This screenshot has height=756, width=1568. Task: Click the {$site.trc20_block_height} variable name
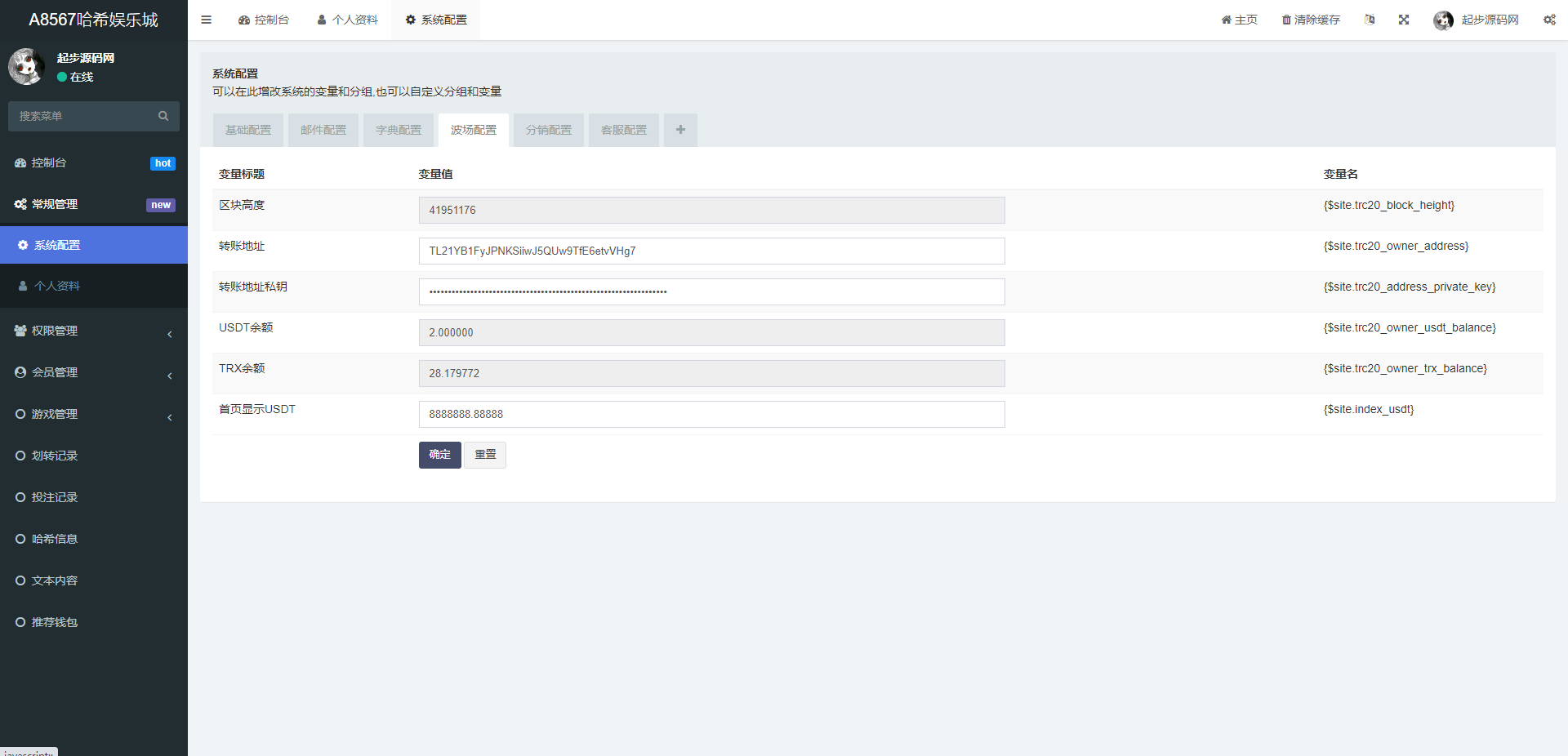point(1388,205)
